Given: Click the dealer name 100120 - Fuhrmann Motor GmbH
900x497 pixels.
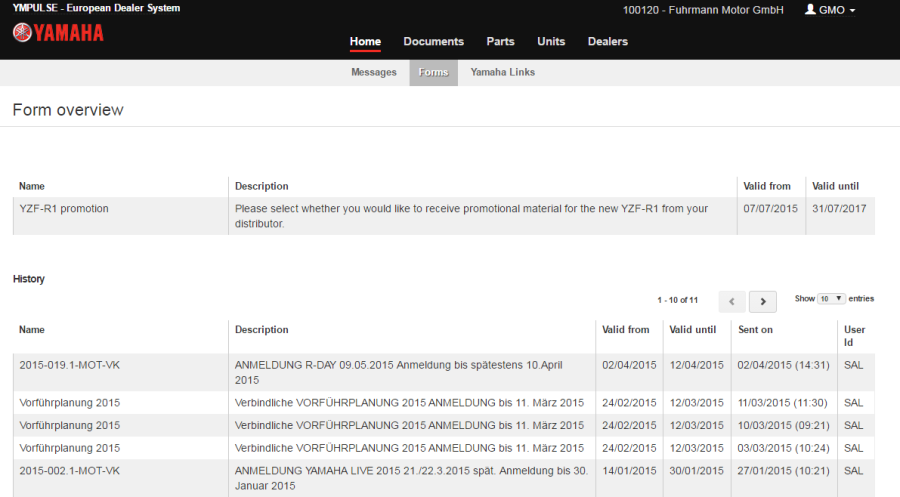Looking at the screenshot, I should tap(703, 10).
